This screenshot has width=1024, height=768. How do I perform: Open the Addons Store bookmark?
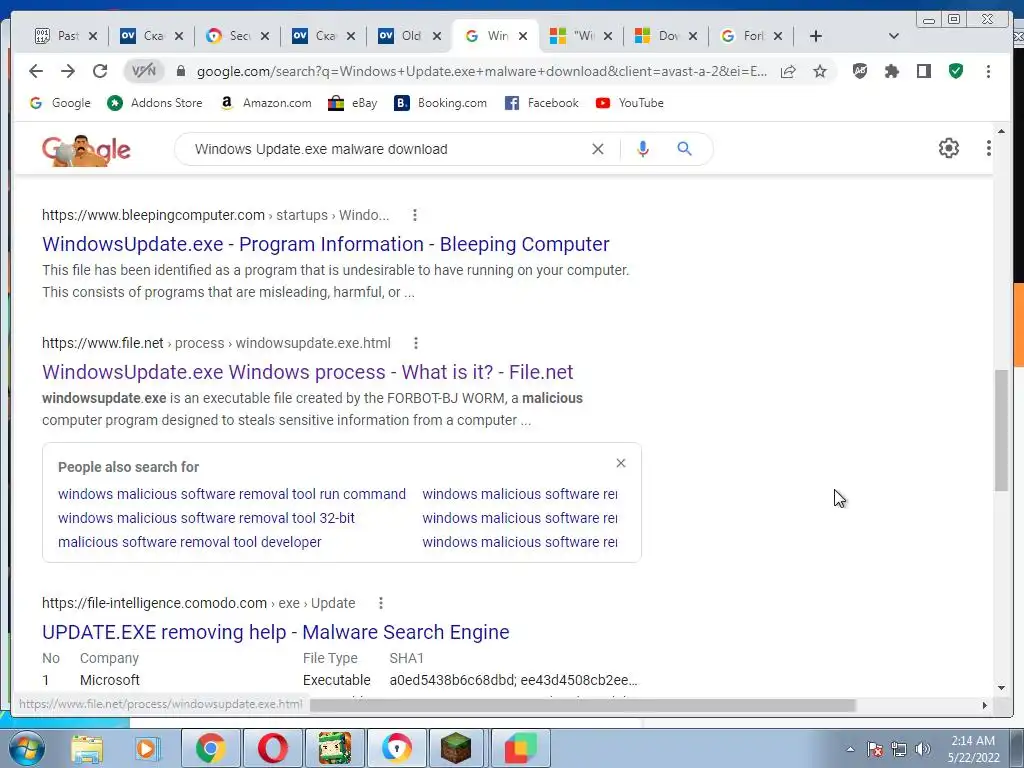155,103
